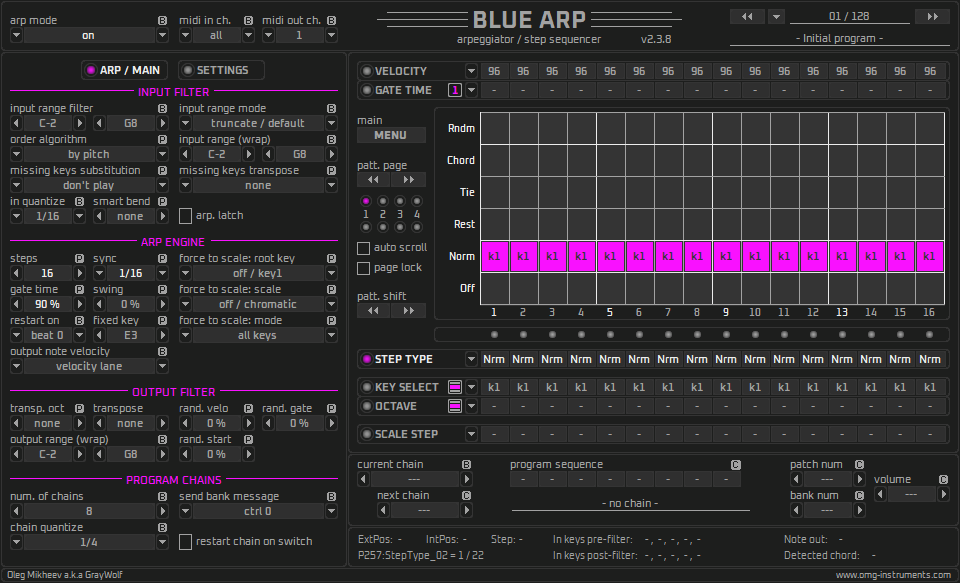Click step 1 Nrm step type cell
This screenshot has height=583, width=960.
493,359
